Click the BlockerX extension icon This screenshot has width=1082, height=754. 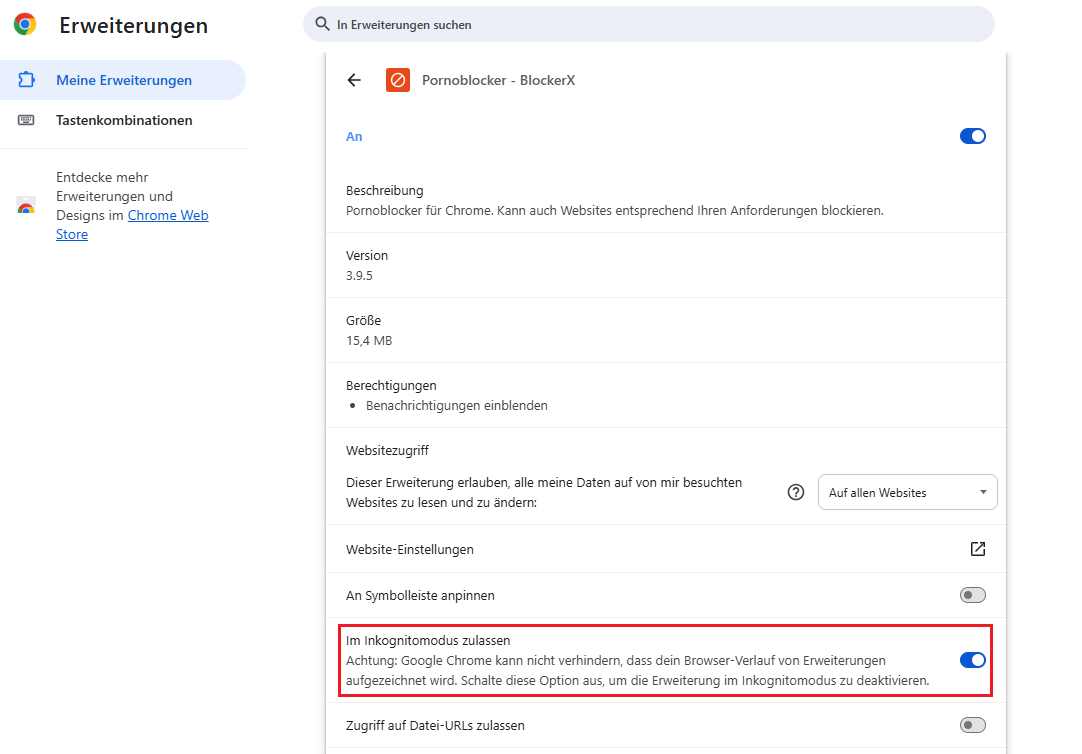coord(398,80)
